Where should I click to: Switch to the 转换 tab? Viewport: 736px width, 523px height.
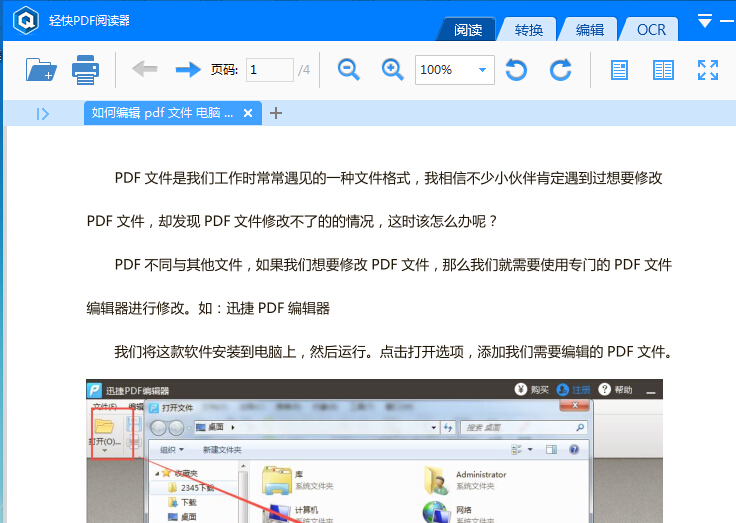[529, 30]
